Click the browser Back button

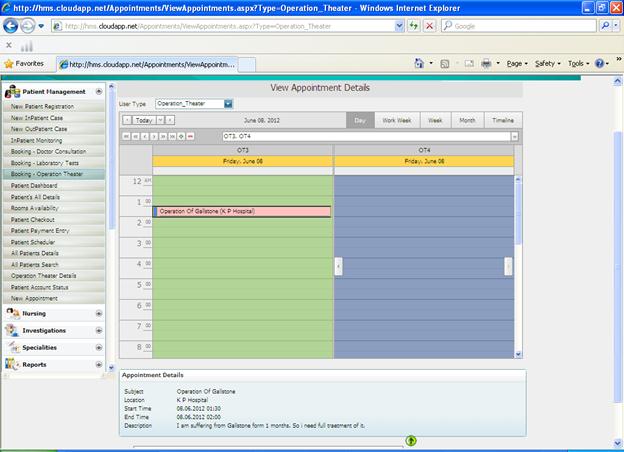click(x=11, y=25)
